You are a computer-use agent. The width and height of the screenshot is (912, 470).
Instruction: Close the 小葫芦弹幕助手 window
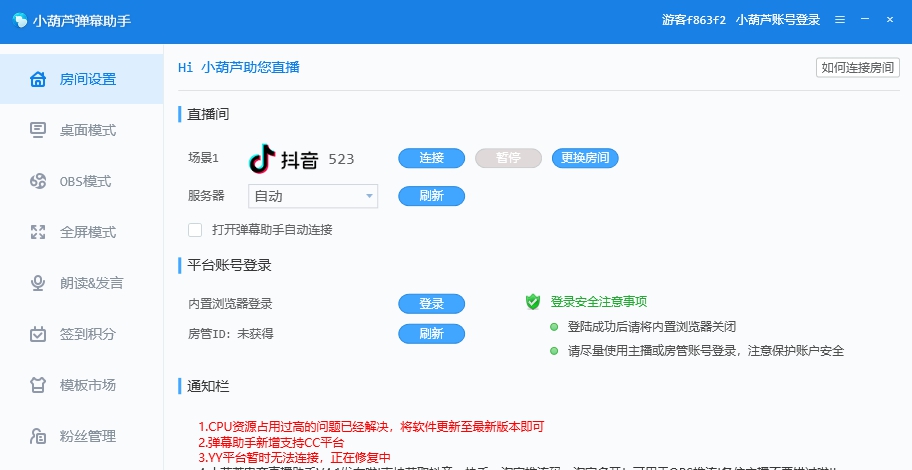click(890, 20)
